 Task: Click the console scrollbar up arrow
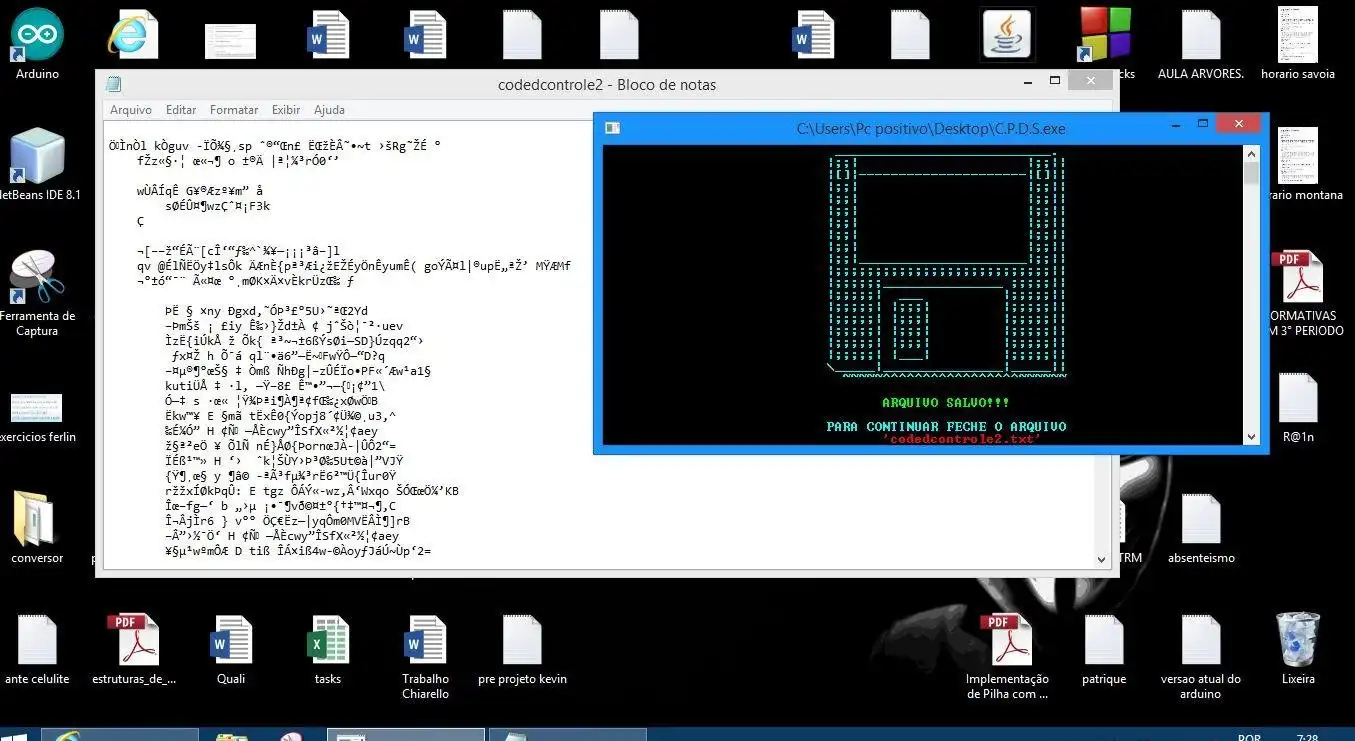point(1251,152)
